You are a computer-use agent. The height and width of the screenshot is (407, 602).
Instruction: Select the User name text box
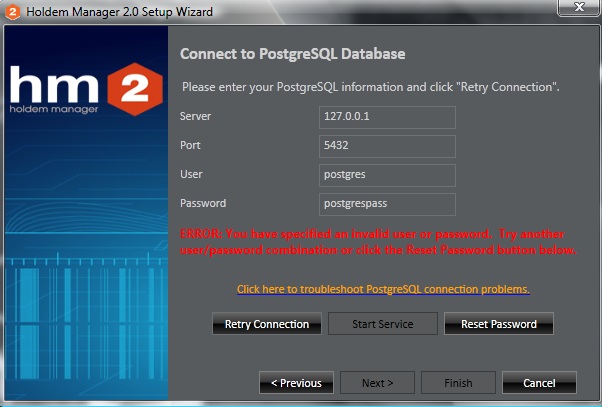tap(387, 175)
